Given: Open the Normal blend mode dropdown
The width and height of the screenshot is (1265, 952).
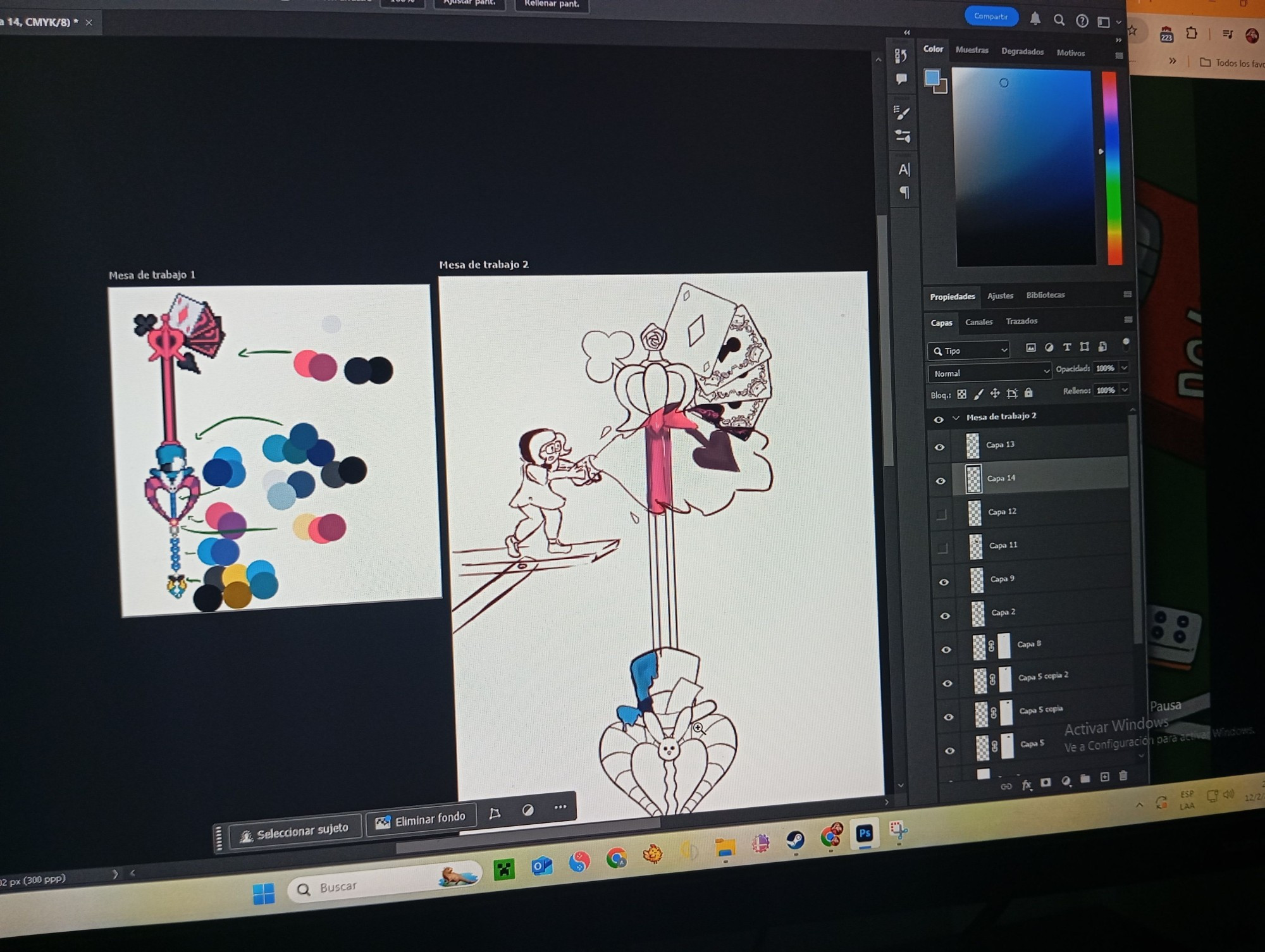Looking at the screenshot, I should 989,373.
